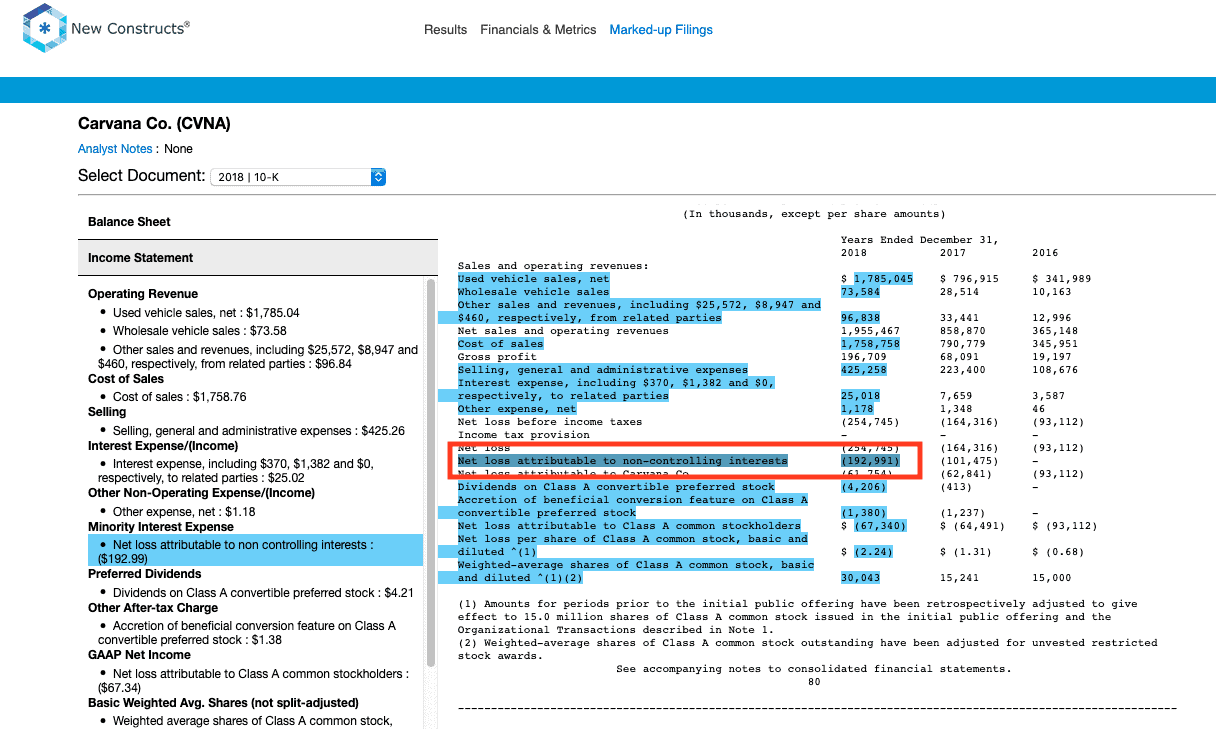Image resolution: width=1216 pixels, height=729 pixels.
Task: Click Net sales and operating revenues value 1,955,467
Action: coord(870,331)
